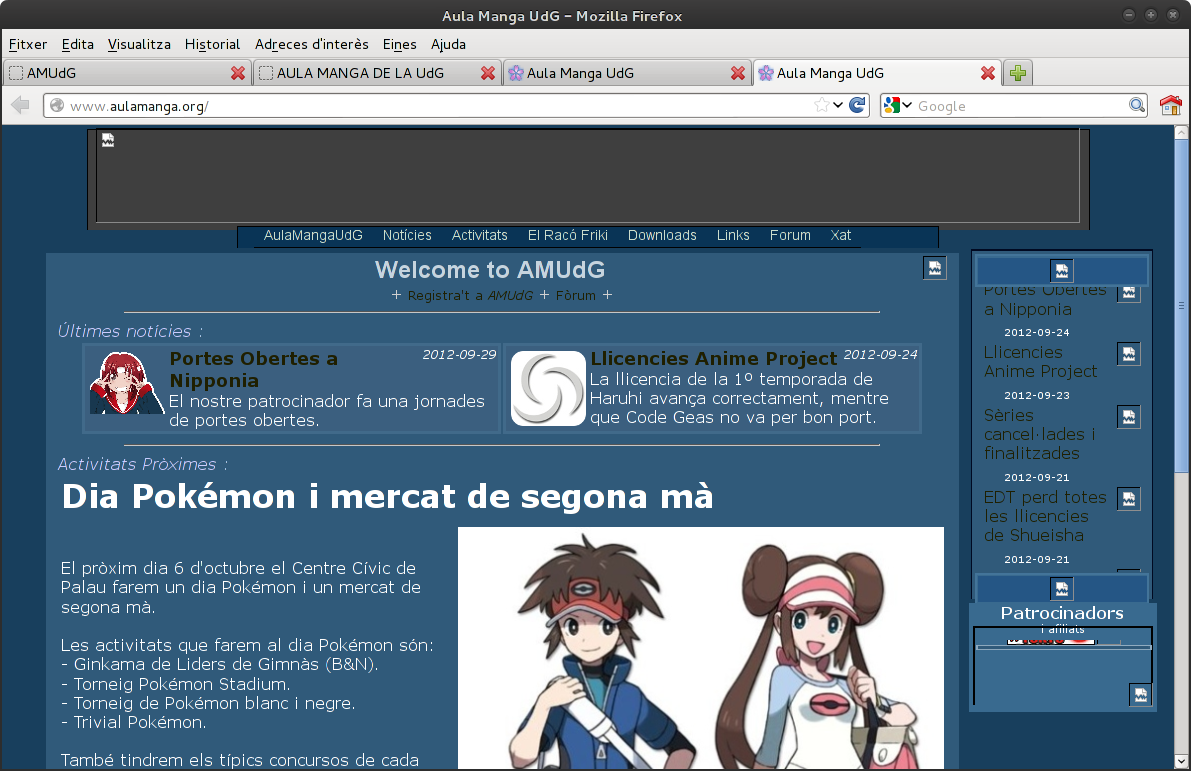Open sidebar Llicencies Anime Project link

pyautogui.click(x=1041, y=362)
